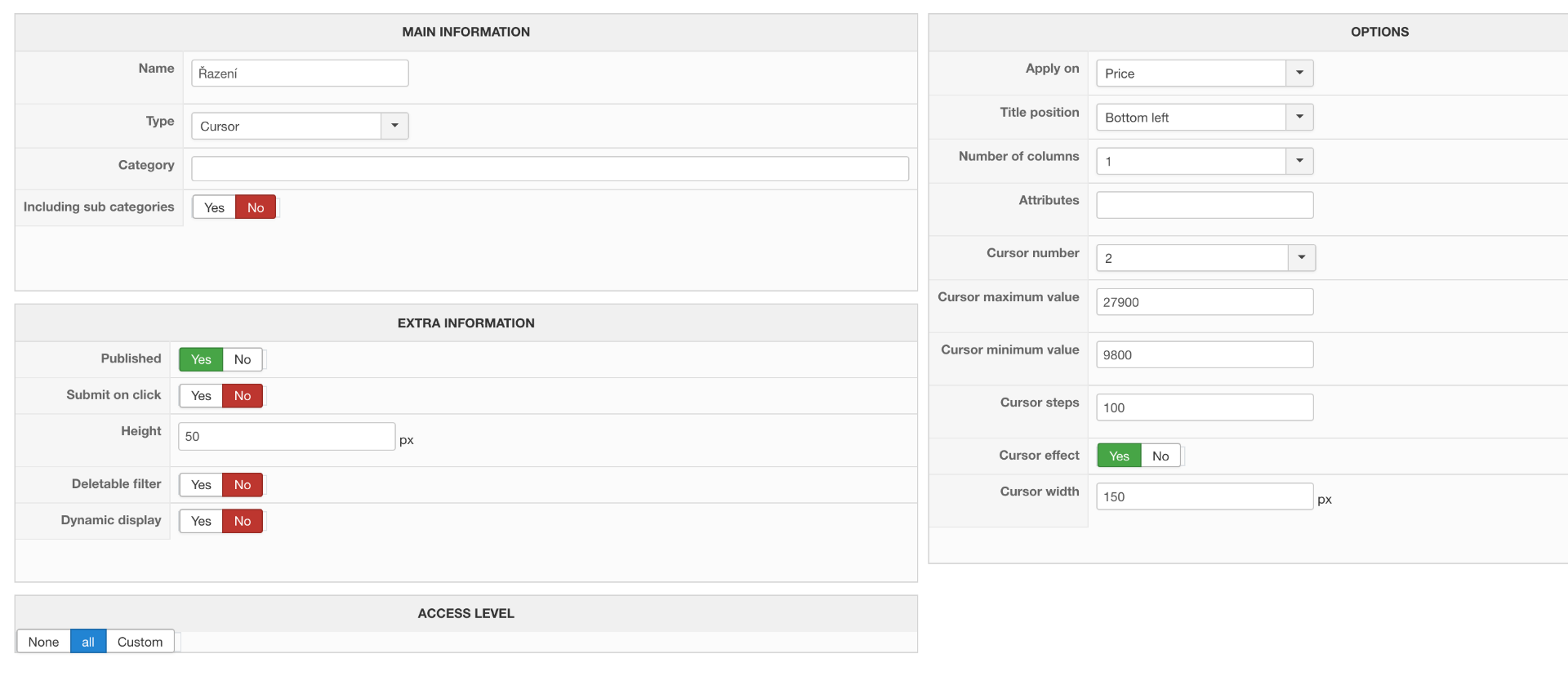Viewport: 1568px width, 694px height.
Task: Focus the Cursor steps input
Action: coord(1205,407)
